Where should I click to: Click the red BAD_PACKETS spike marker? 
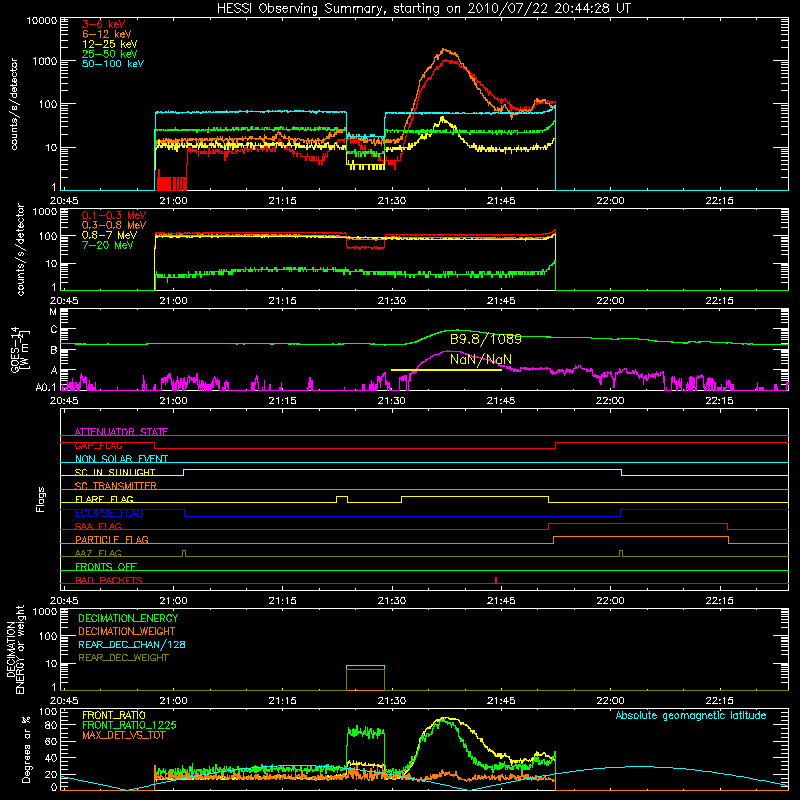tap(496, 580)
